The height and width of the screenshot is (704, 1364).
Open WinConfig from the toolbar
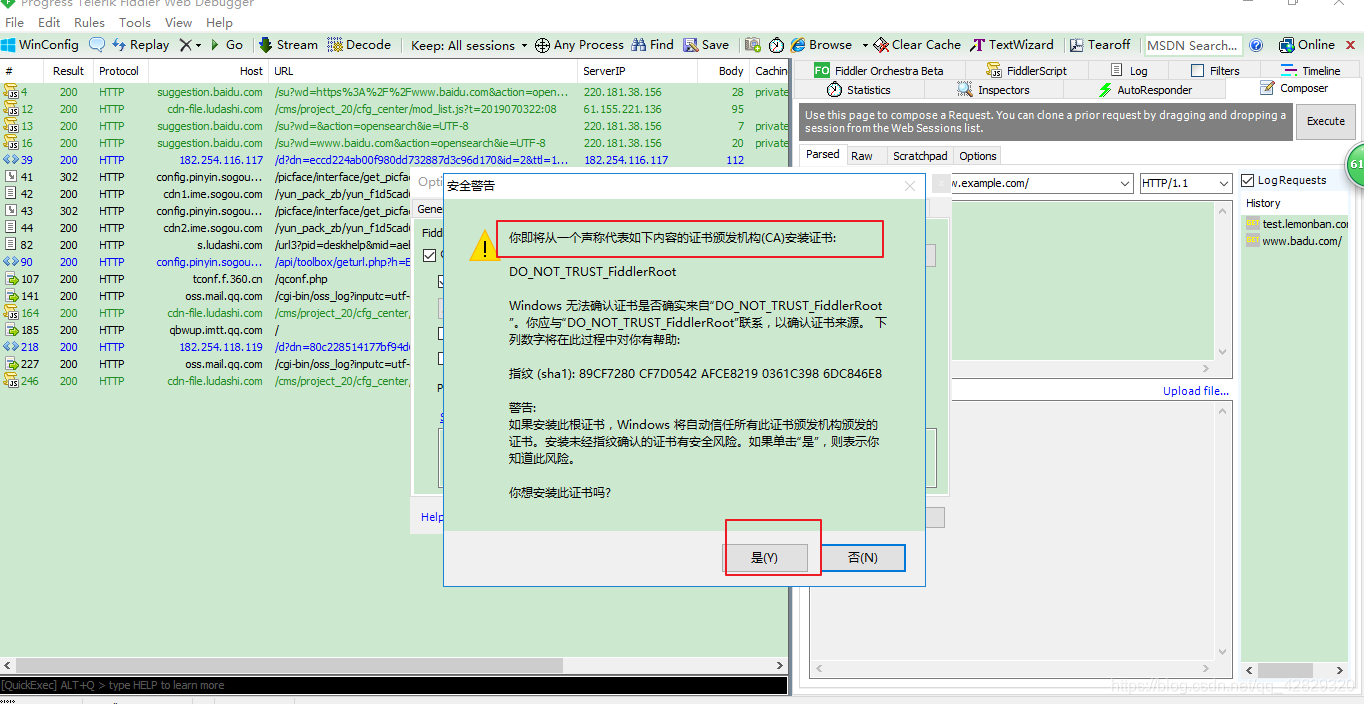40,45
